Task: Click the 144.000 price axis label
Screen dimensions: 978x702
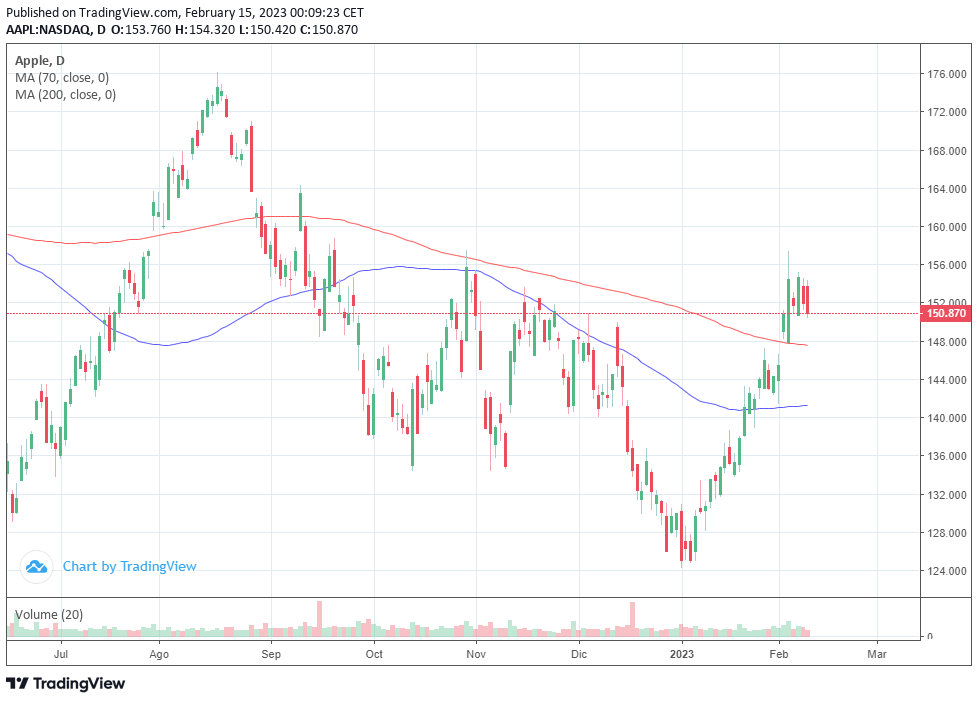Action: (x=947, y=380)
